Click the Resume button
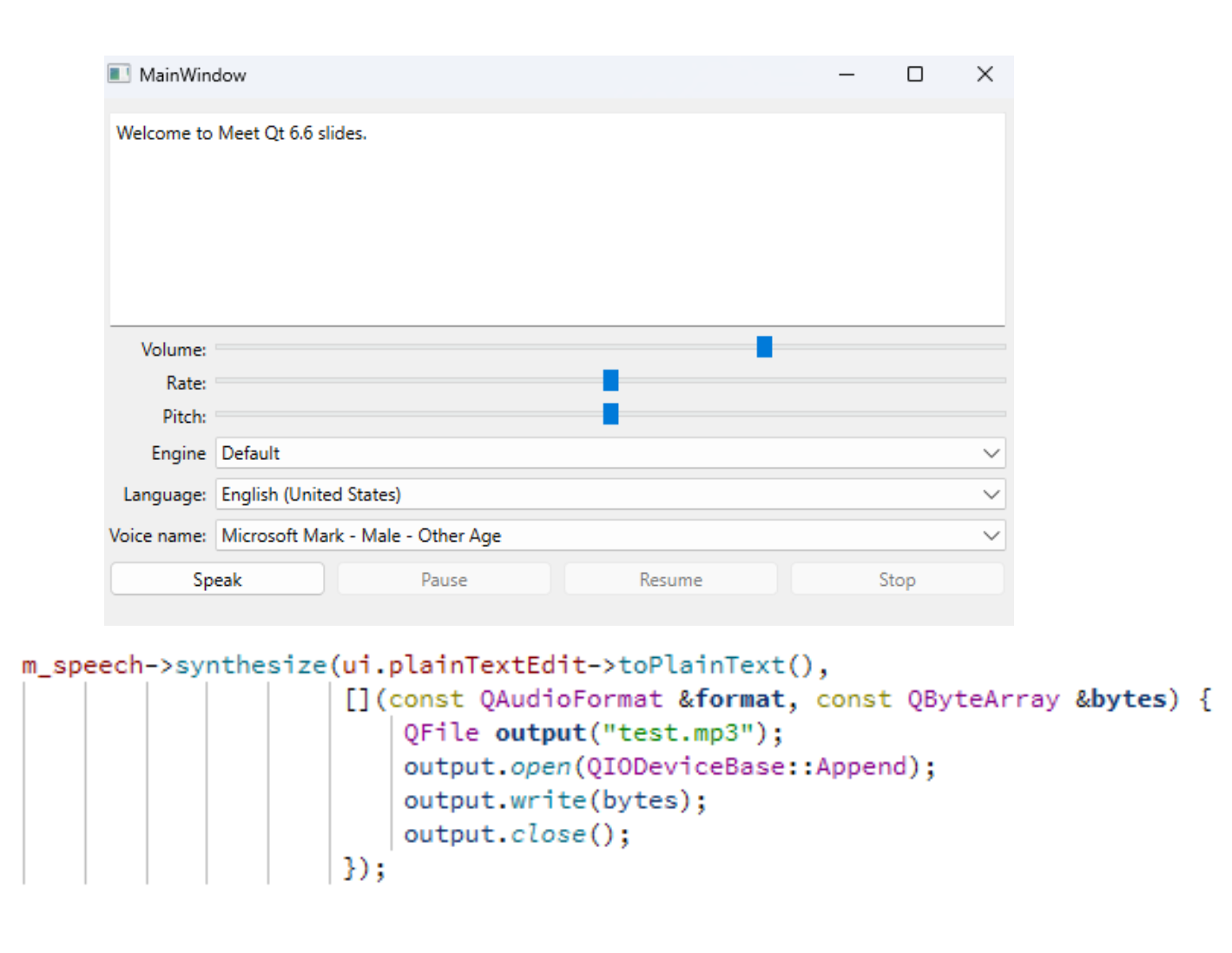The image size is (1232, 953). pos(670,579)
